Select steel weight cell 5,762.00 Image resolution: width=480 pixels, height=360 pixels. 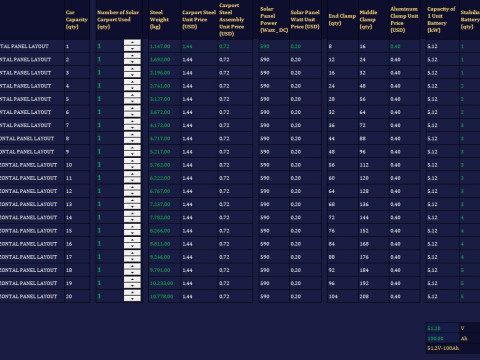[164, 165]
